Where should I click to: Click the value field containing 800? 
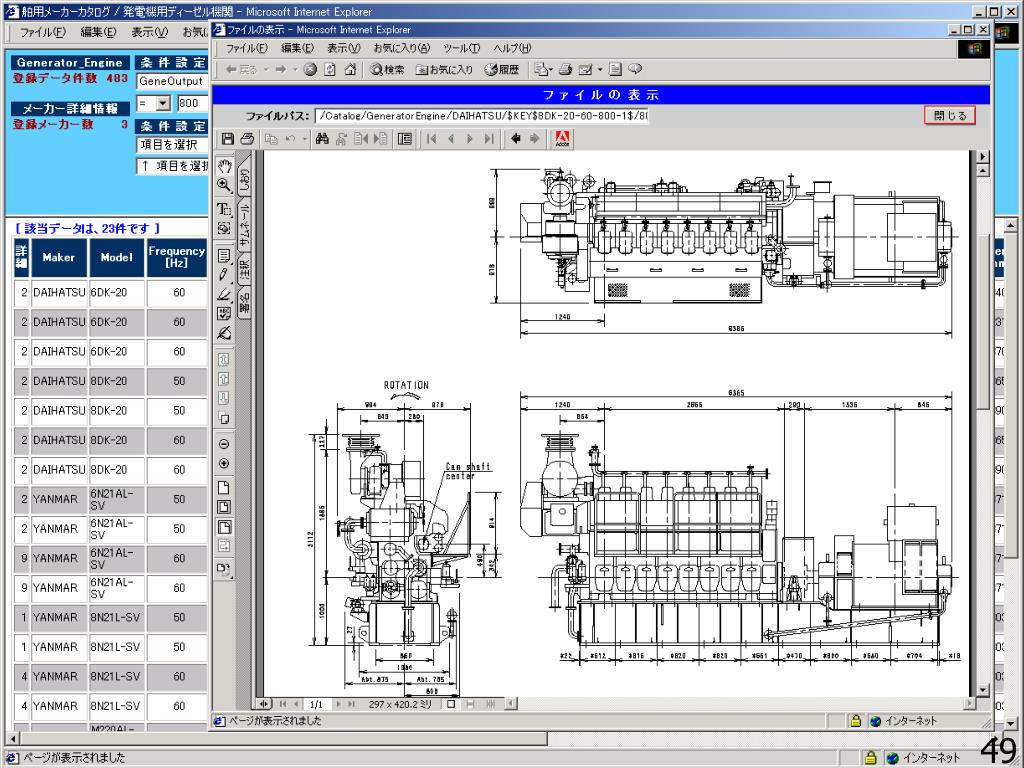tap(192, 103)
